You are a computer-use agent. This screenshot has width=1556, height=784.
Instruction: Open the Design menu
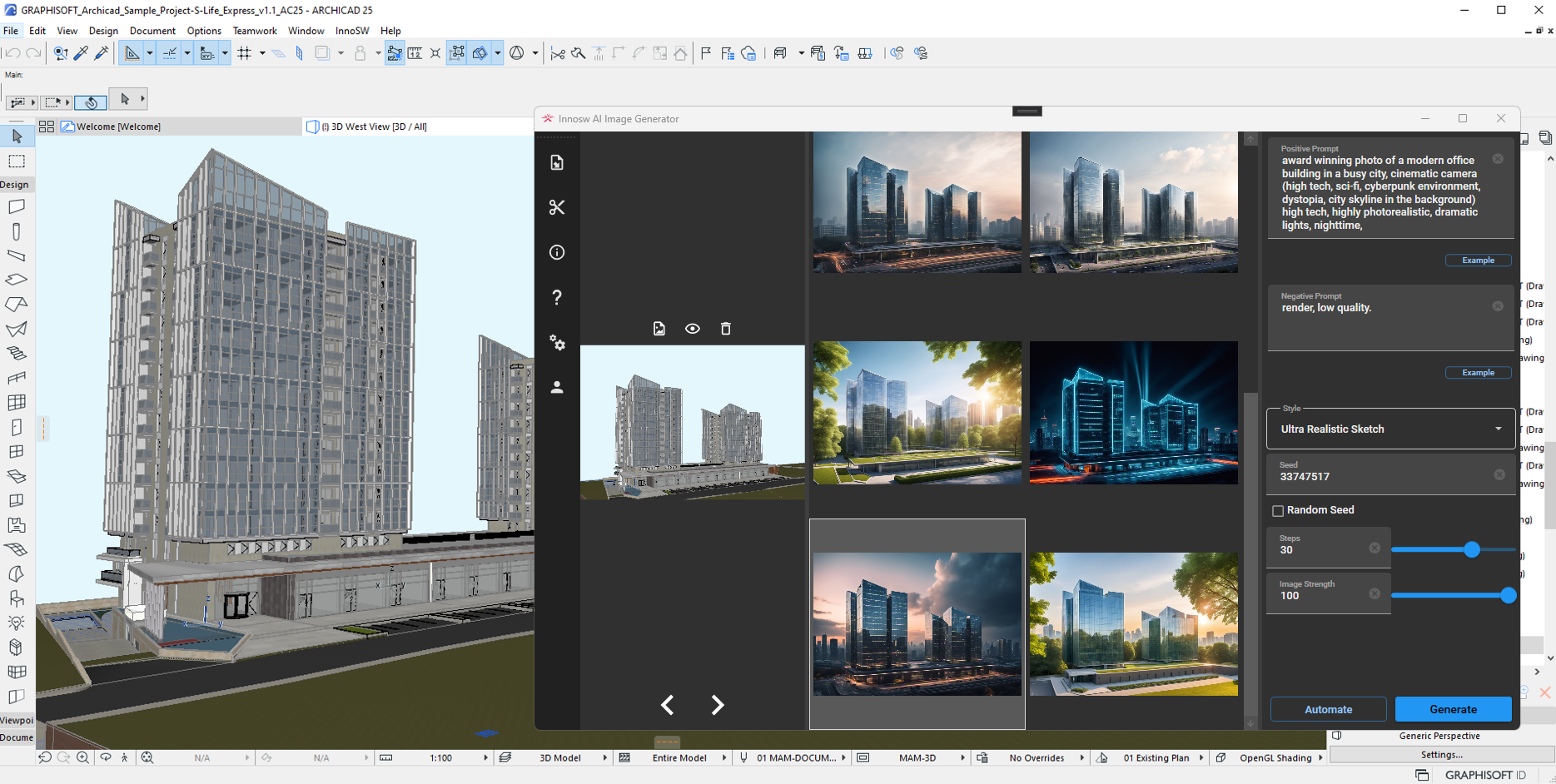click(103, 31)
